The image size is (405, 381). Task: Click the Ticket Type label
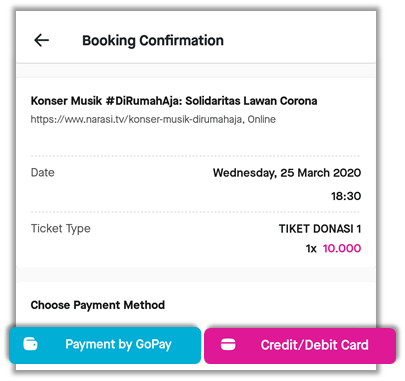coord(61,229)
